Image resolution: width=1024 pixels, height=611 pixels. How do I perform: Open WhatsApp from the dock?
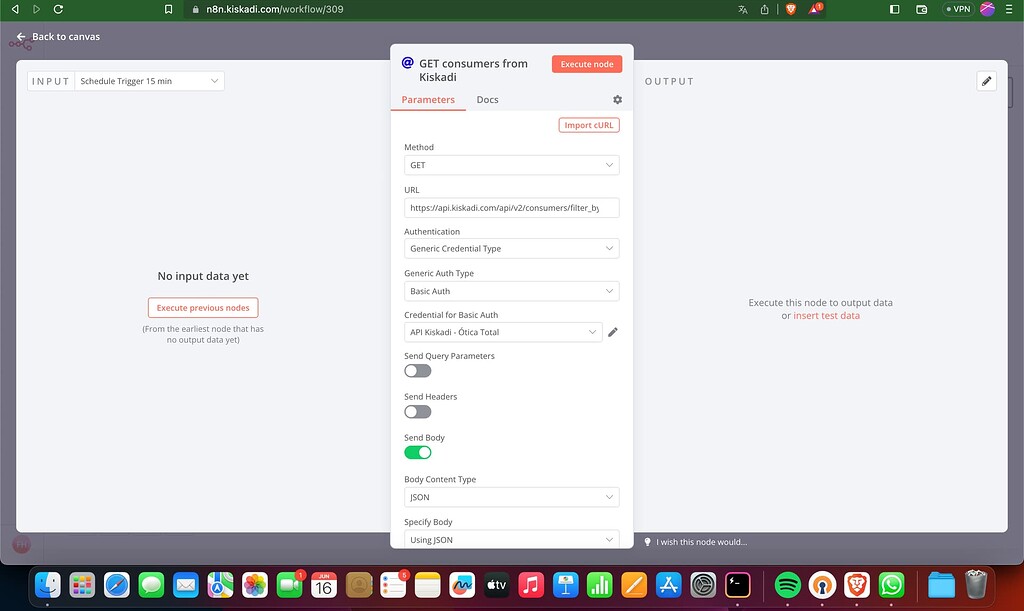pyautogui.click(x=891, y=585)
